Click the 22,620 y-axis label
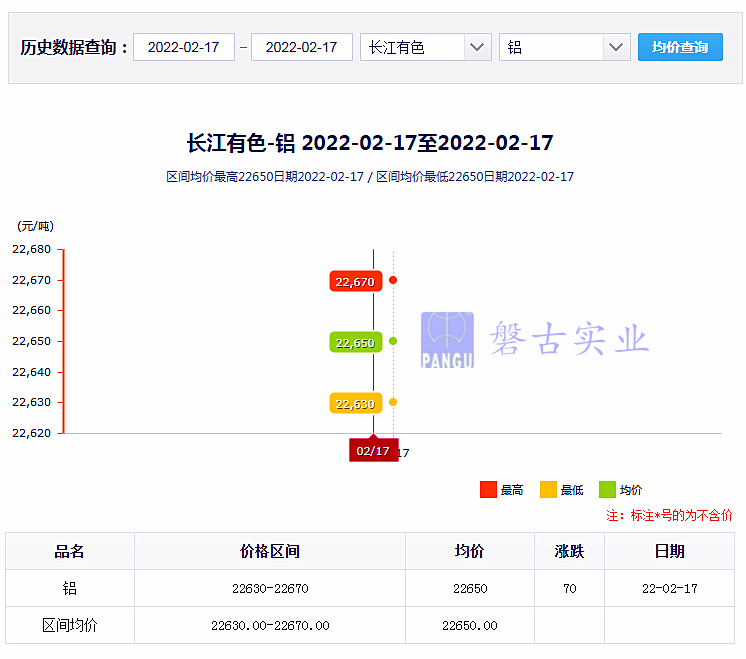 31,433
